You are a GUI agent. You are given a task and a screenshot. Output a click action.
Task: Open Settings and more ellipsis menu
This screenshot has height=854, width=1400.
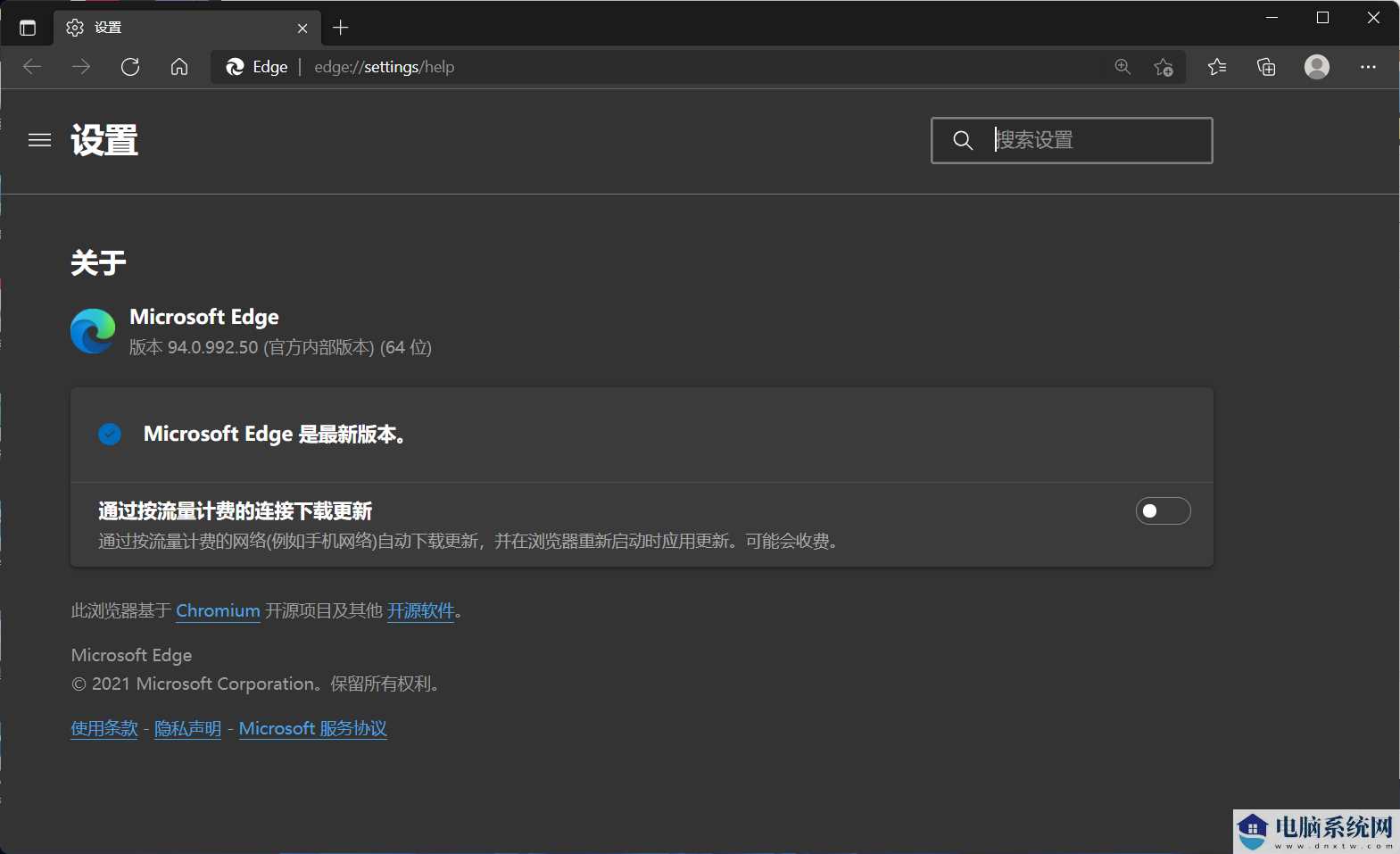(x=1368, y=67)
